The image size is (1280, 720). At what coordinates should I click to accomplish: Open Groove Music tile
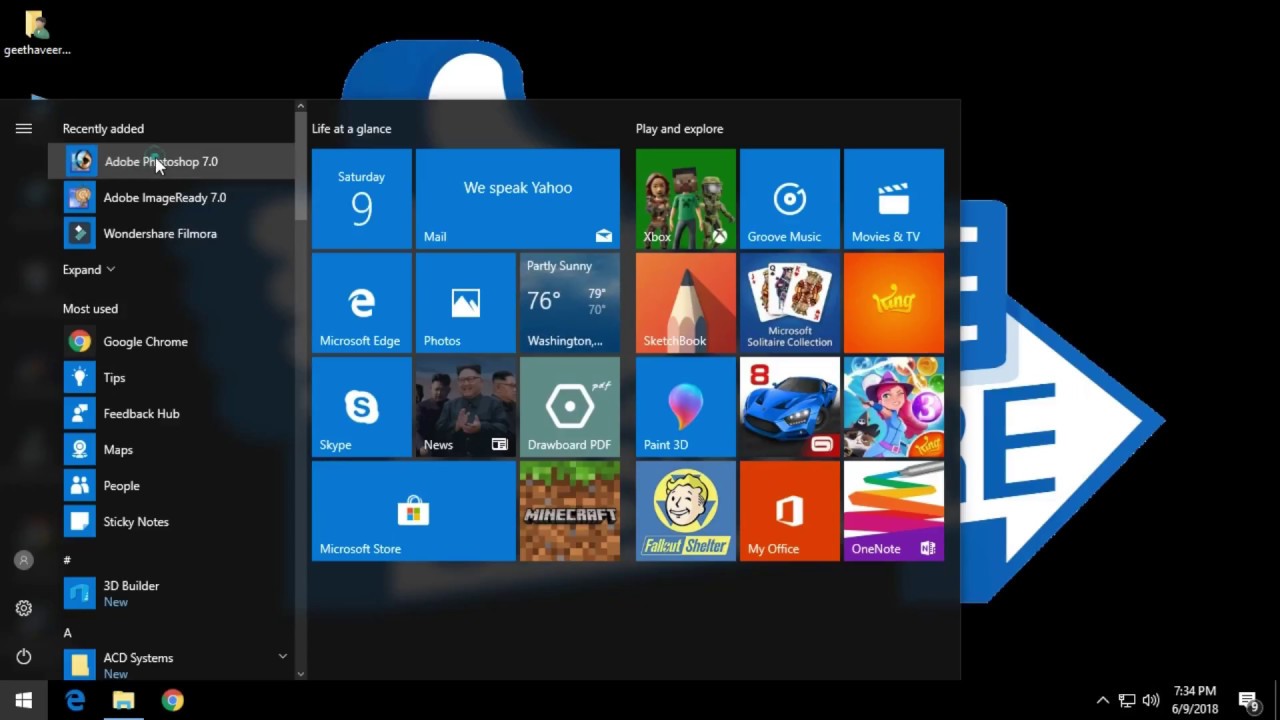point(790,199)
